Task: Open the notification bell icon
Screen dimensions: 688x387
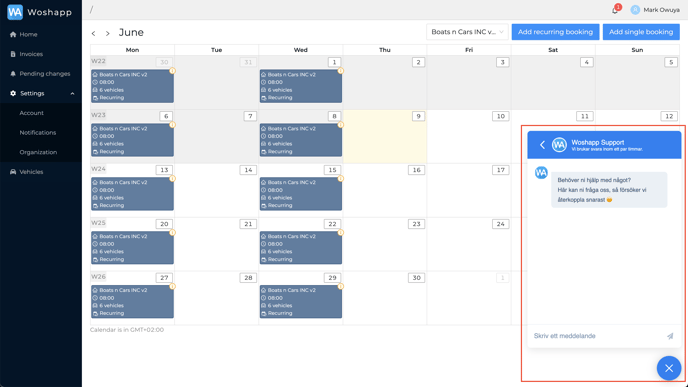Action: click(615, 10)
